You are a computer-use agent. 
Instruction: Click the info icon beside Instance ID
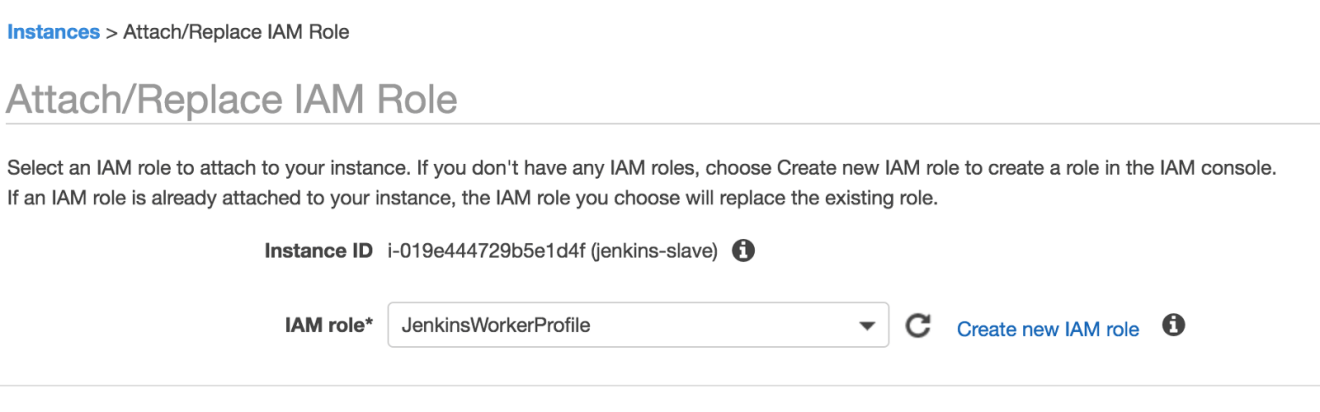[743, 251]
